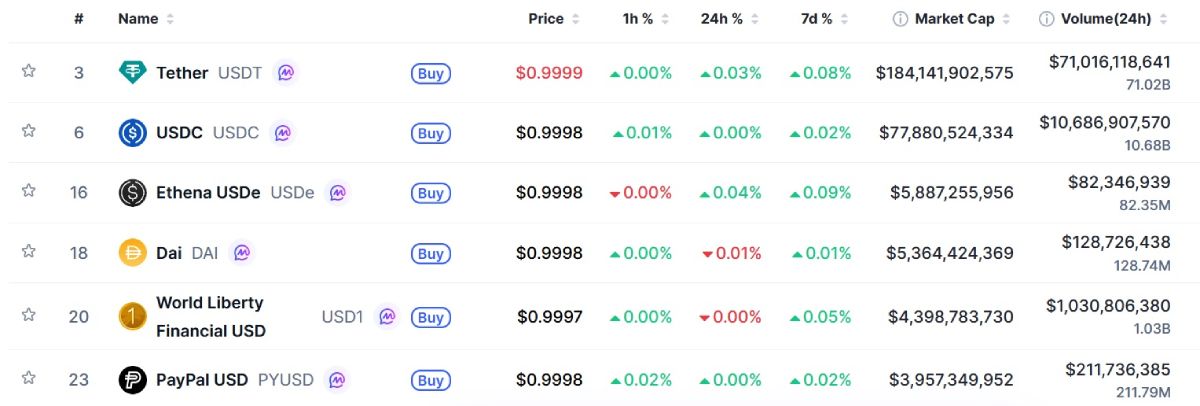This screenshot has width=1200, height=406.
Task: Star Tether to add to watchlist
Action: point(29,71)
